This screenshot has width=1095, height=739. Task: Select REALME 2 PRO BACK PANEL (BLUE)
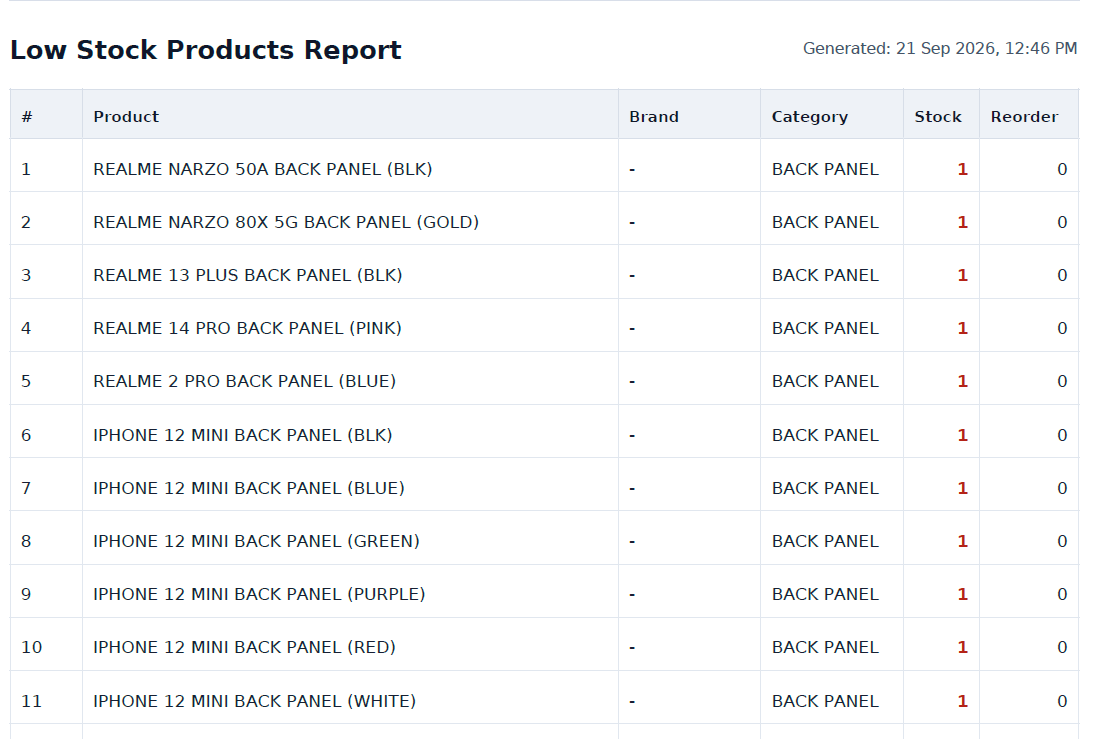pyautogui.click(x=244, y=381)
